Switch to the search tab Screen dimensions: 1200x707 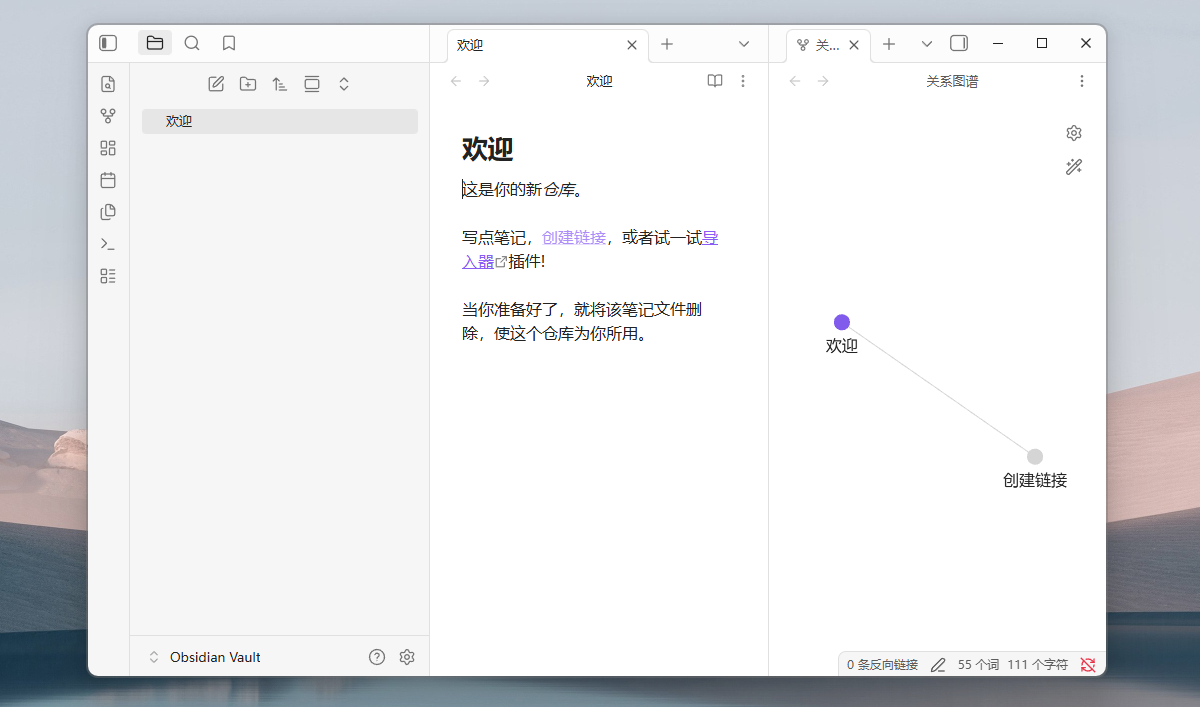point(192,43)
